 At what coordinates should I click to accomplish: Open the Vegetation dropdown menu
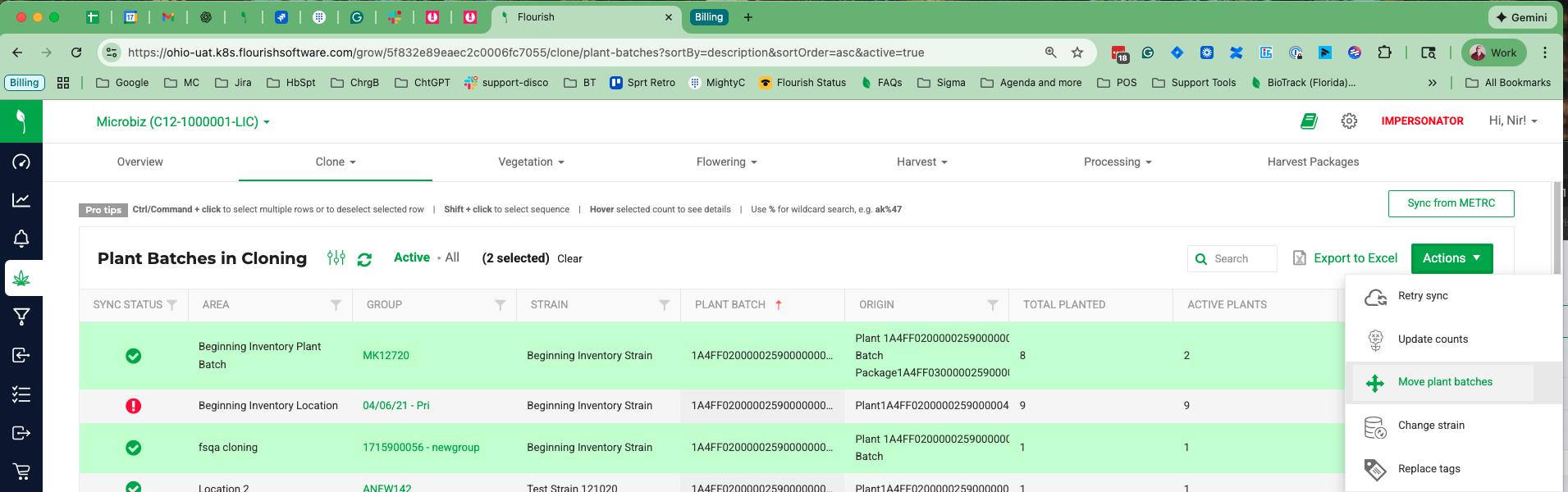(x=531, y=162)
